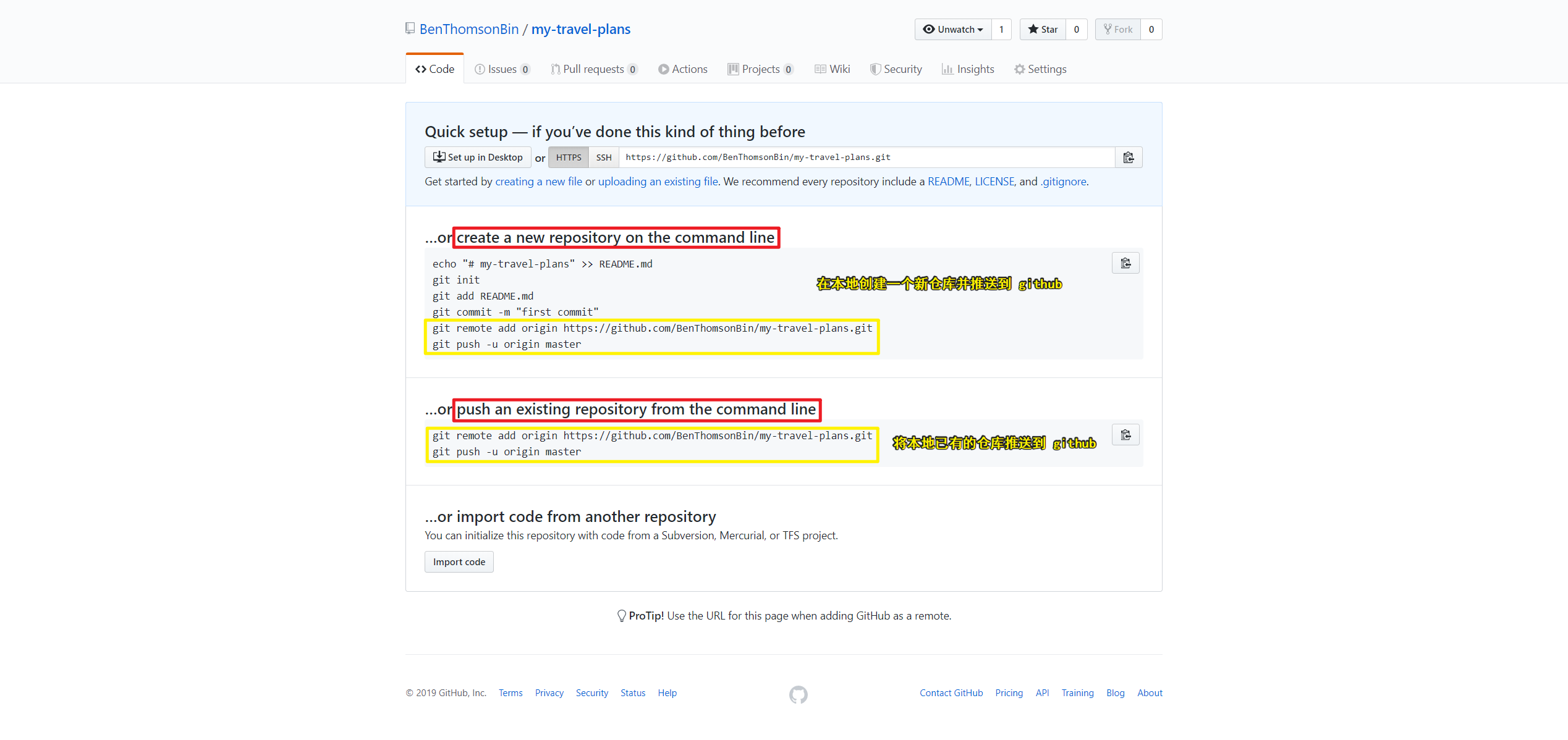Open the Pricing footer link
Image resolution: width=1568 pixels, height=740 pixels.
1009,693
